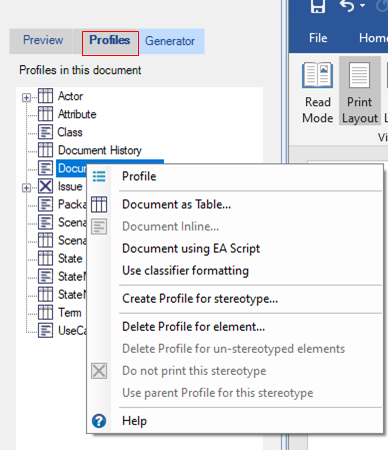The image size is (388, 450).
Task: Click the Profile list icon in menu
Action: pyautogui.click(x=99, y=176)
